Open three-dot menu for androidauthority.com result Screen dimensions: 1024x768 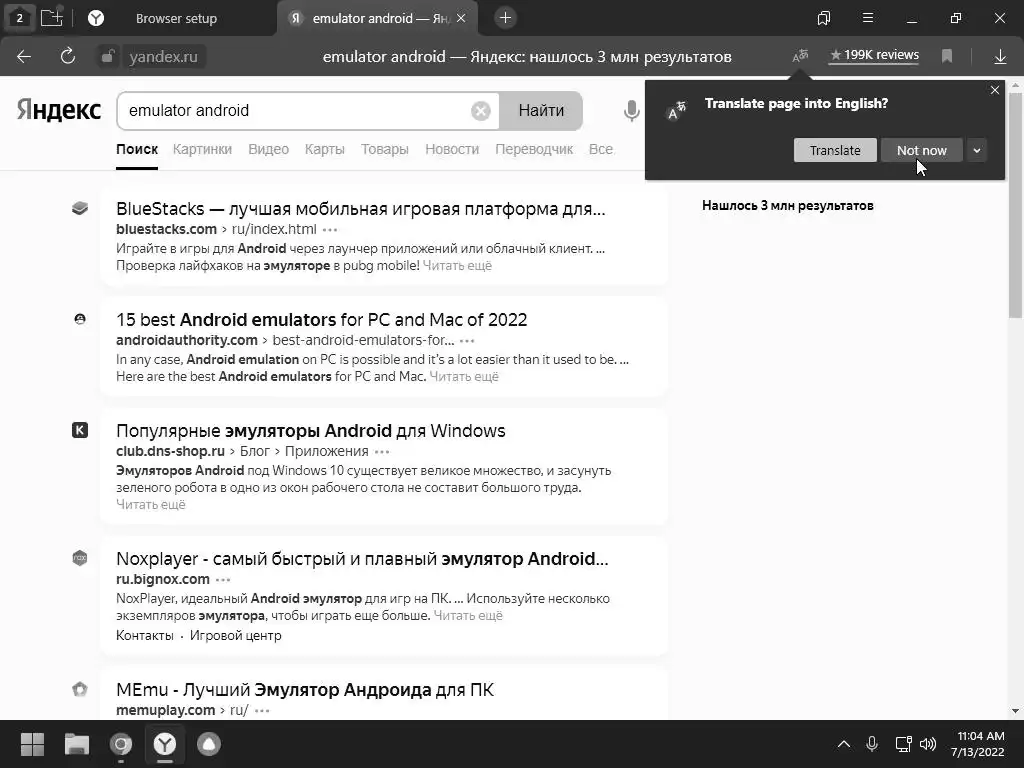click(467, 341)
